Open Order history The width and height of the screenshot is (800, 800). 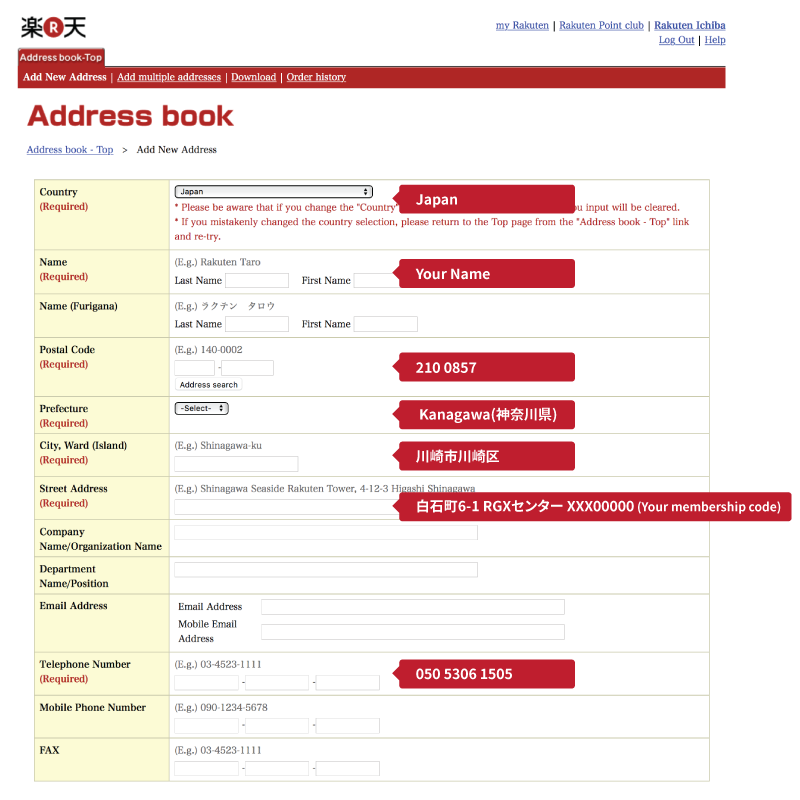[316, 77]
